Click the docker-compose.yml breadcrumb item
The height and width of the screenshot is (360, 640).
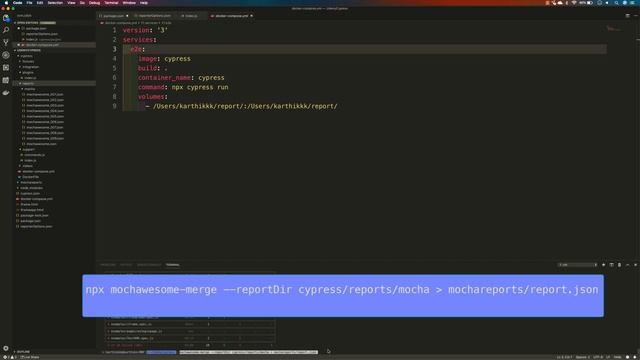121,23
